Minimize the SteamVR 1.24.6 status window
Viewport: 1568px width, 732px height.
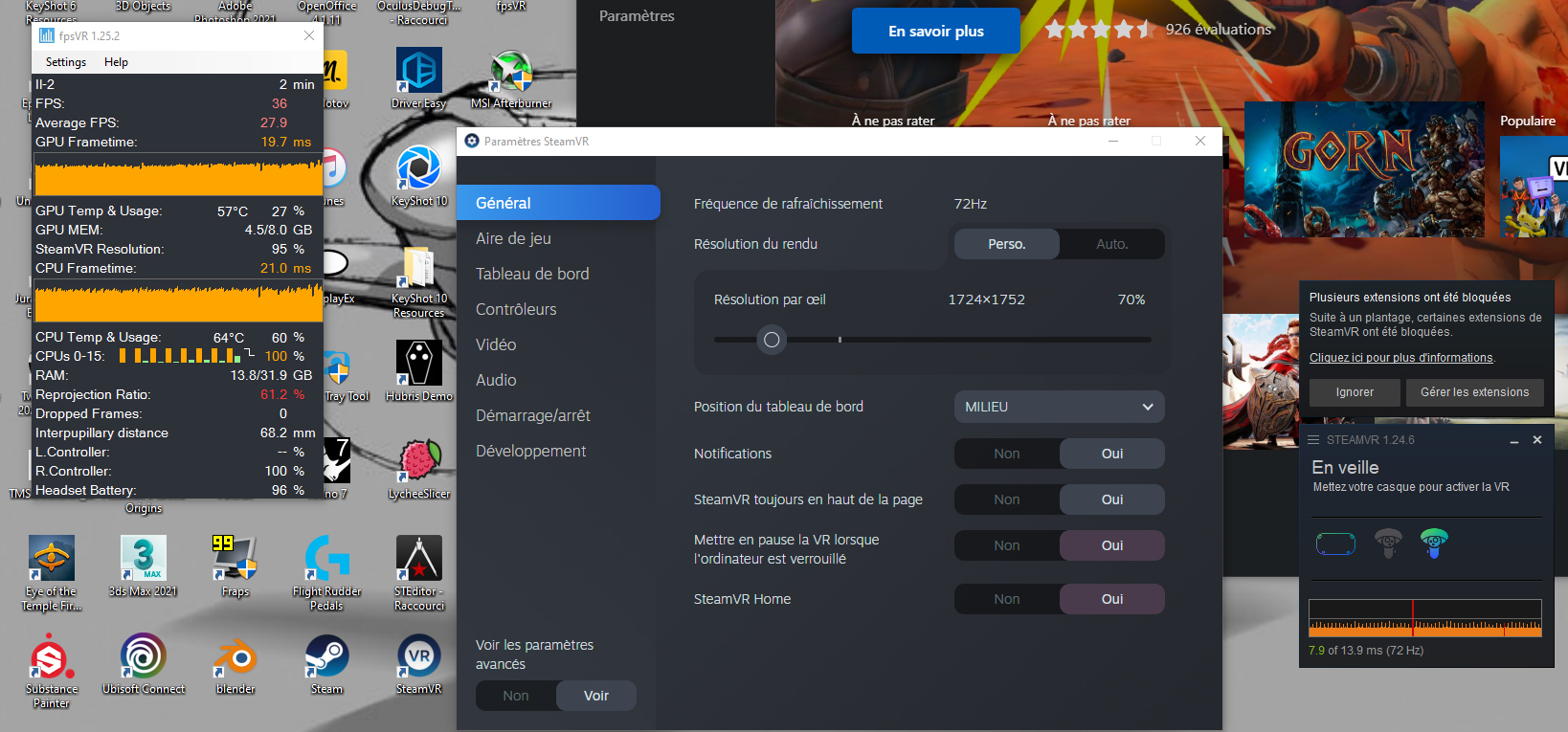[x=1514, y=441]
